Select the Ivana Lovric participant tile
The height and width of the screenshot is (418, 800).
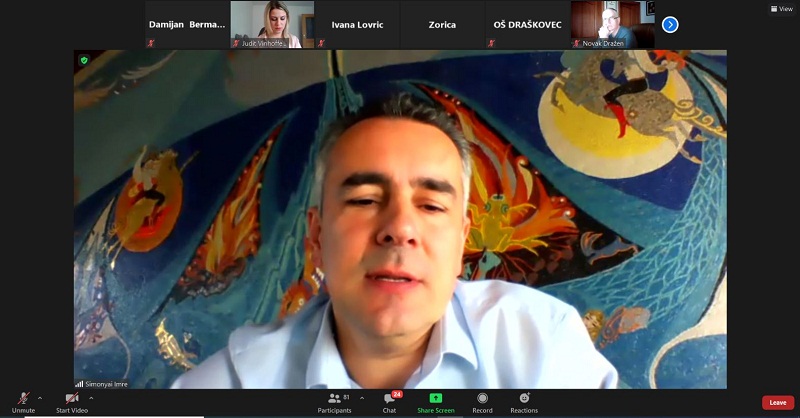(x=357, y=24)
